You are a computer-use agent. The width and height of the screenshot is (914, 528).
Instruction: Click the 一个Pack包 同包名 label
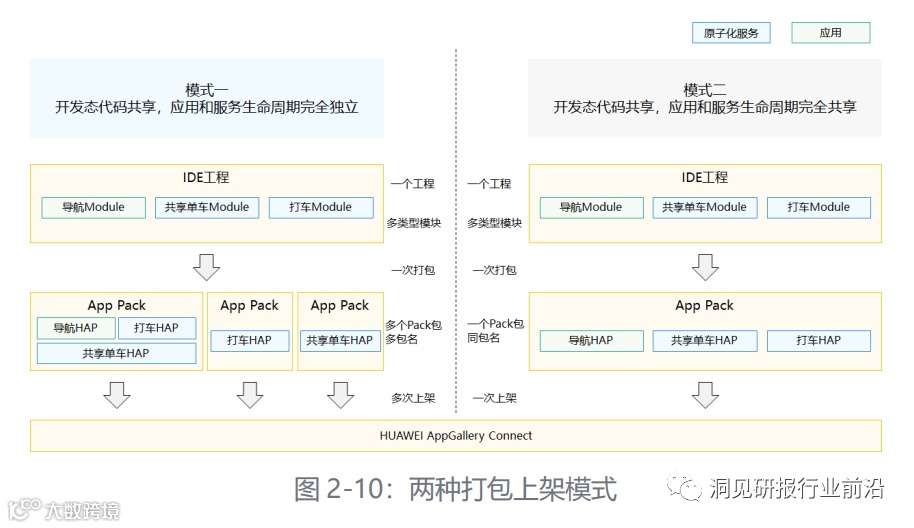(495, 331)
